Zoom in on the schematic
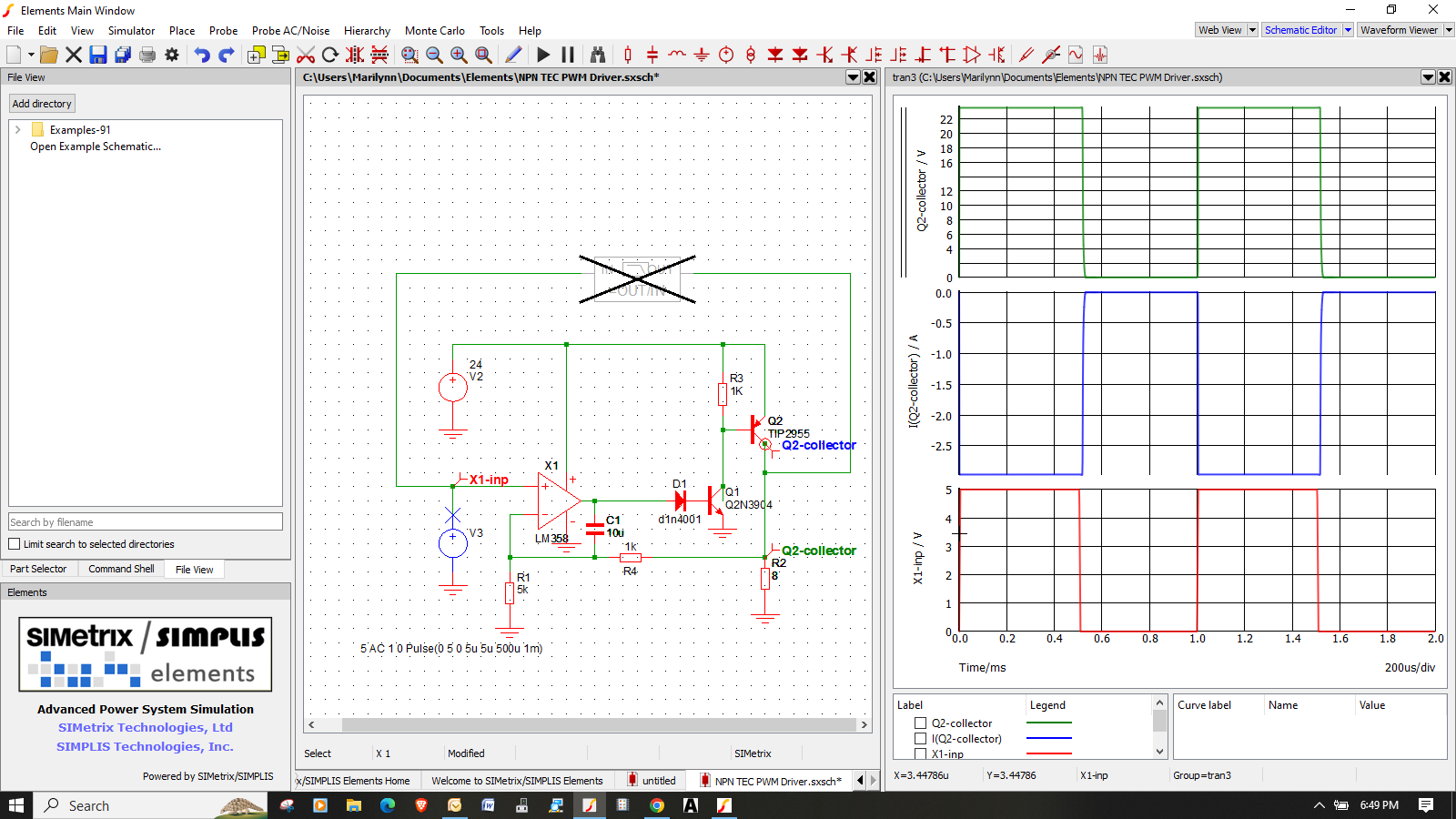This screenshot has height=819, width=1456. click(459, 55)
